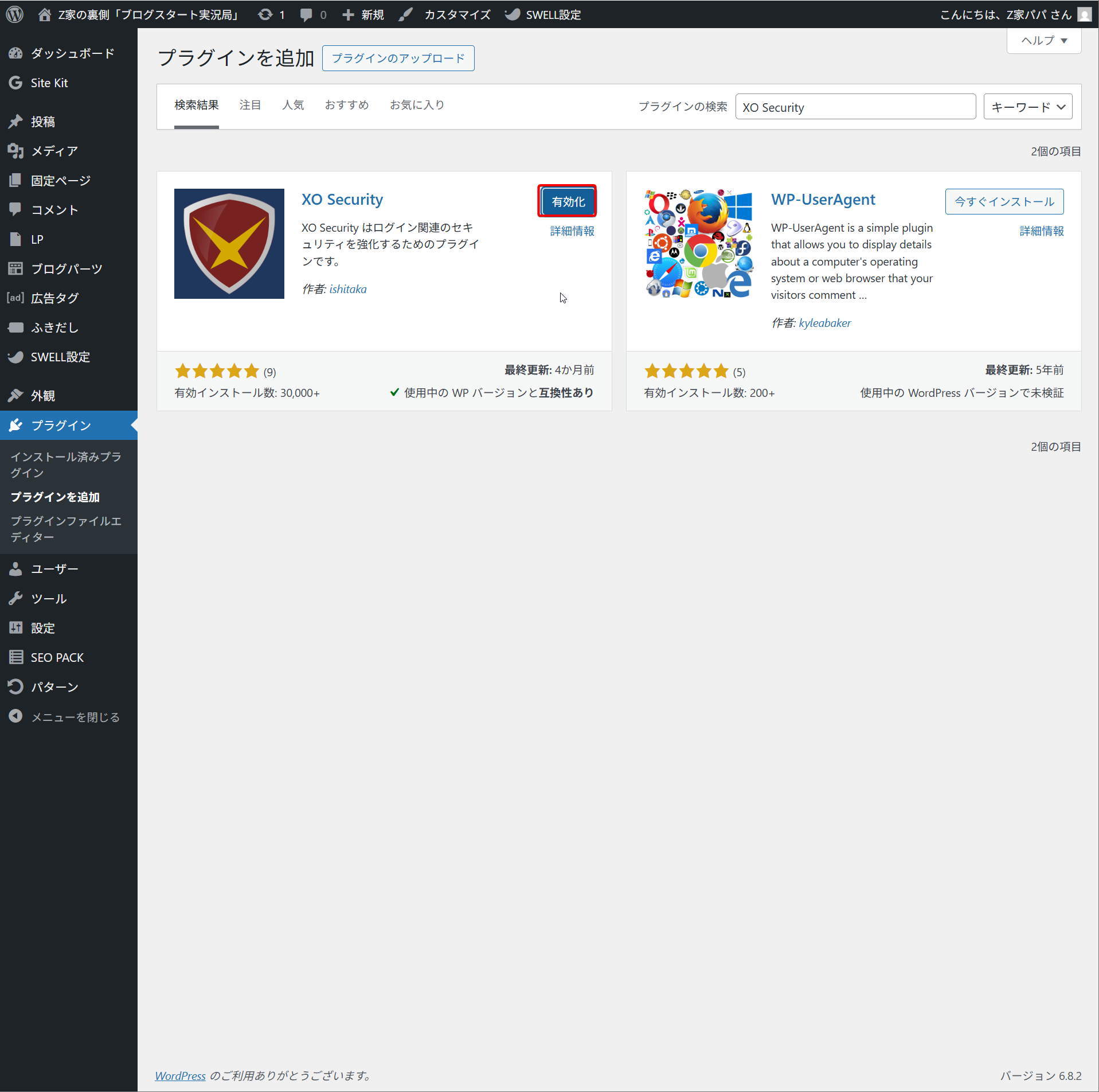Open author link kyleabaker
Viewport: 1099px width, 1092px height.
[824, 323]
